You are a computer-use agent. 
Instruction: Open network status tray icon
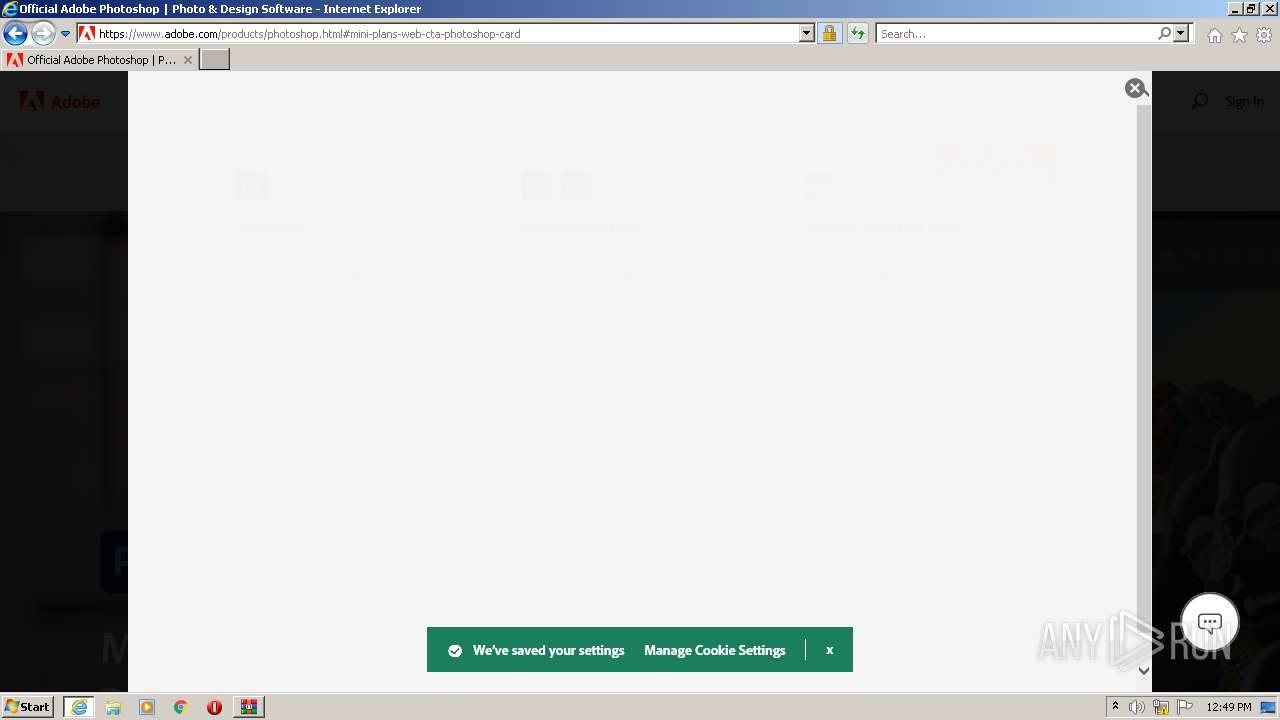click(x=1161, y=707)
